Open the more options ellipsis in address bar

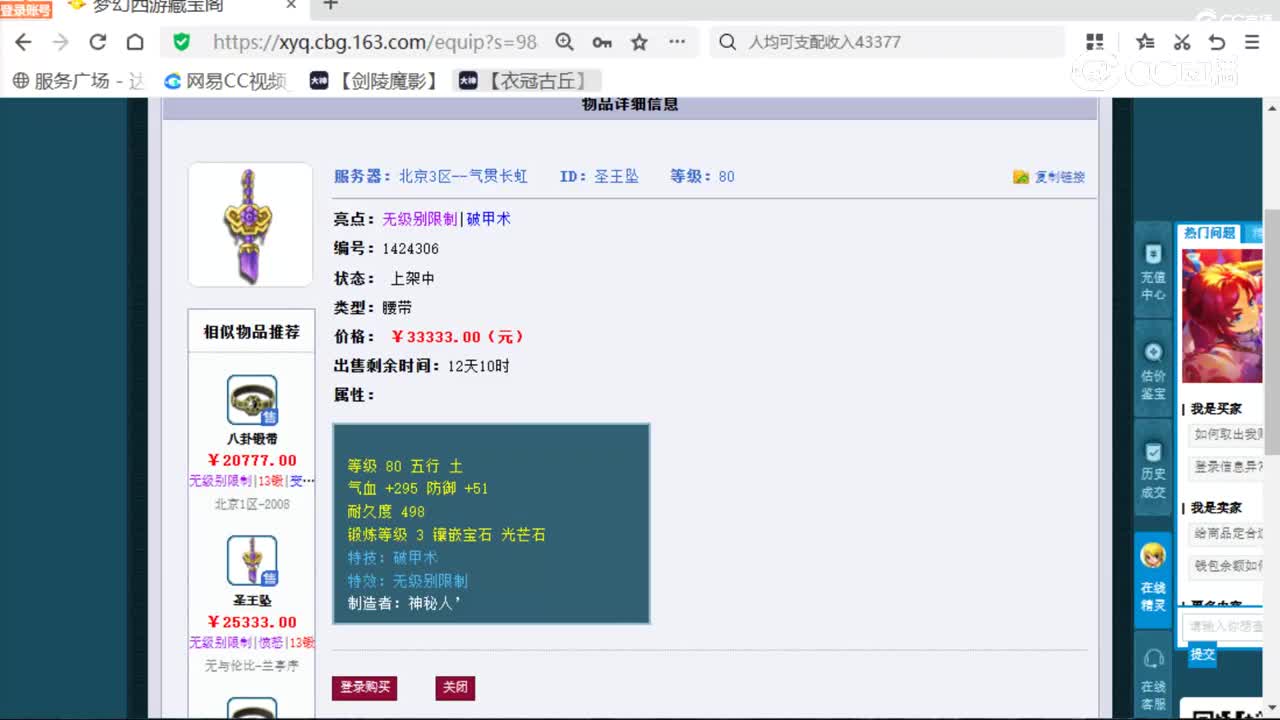click(676, 43)
